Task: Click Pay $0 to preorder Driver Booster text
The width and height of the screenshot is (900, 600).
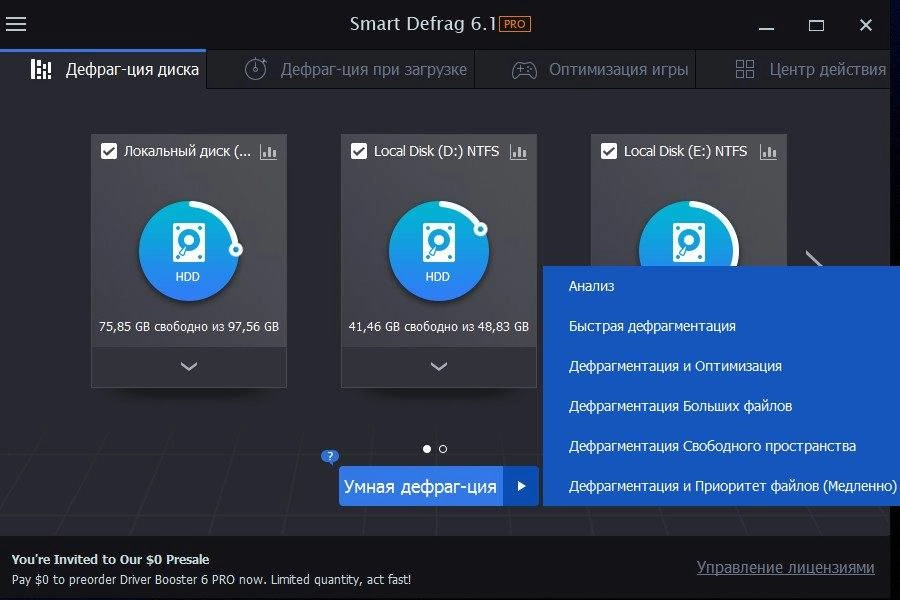Action: coord(211,579)
